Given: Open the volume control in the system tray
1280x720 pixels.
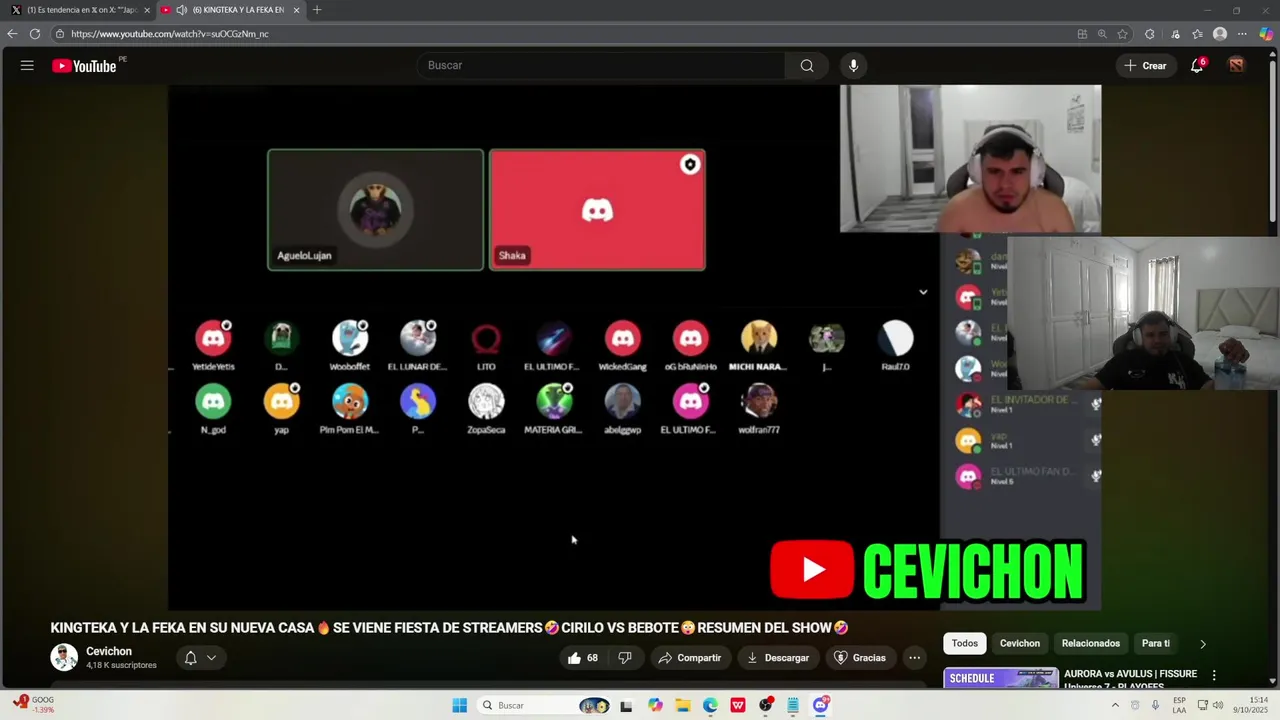Looking at the screenshot, I should coord(1218,705).
